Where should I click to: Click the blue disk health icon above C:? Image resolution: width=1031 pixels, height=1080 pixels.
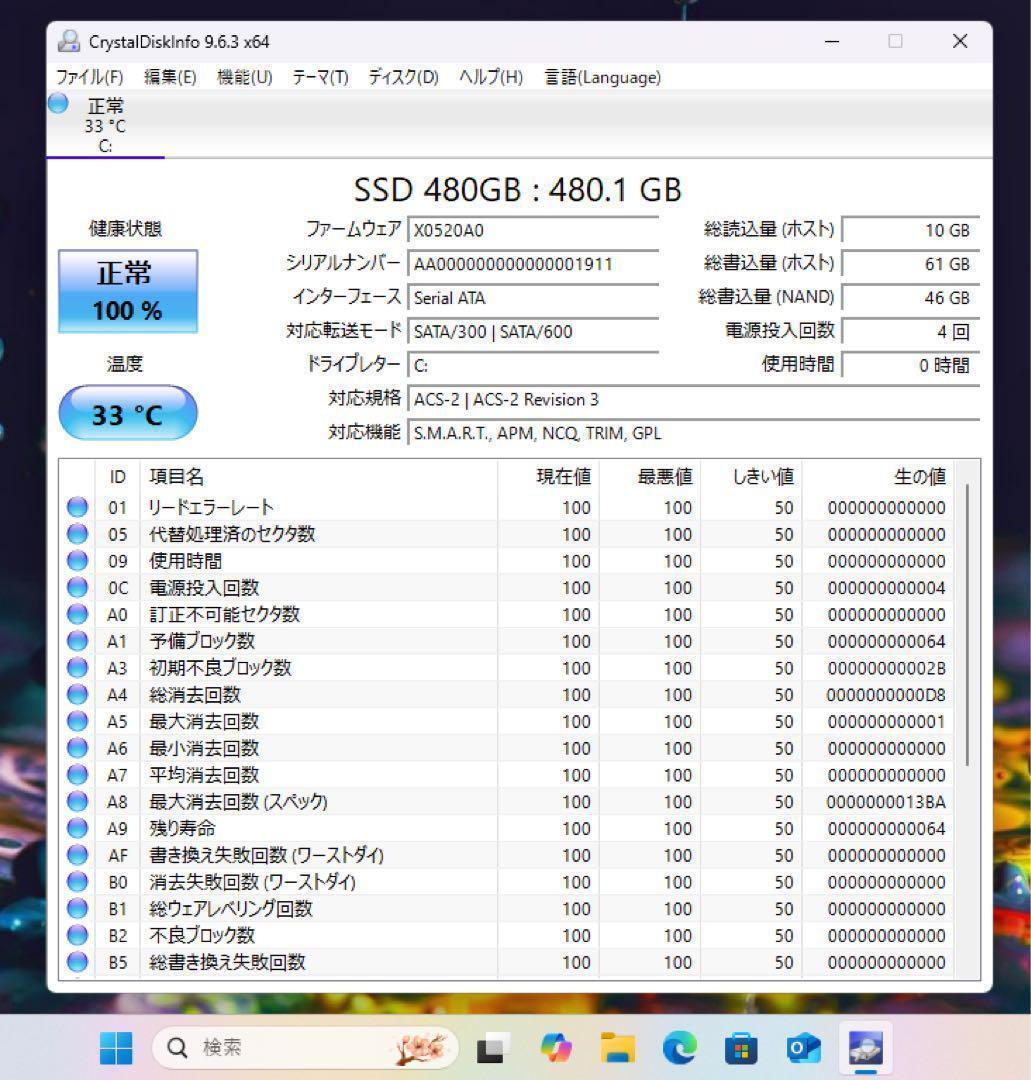(59, 103)
